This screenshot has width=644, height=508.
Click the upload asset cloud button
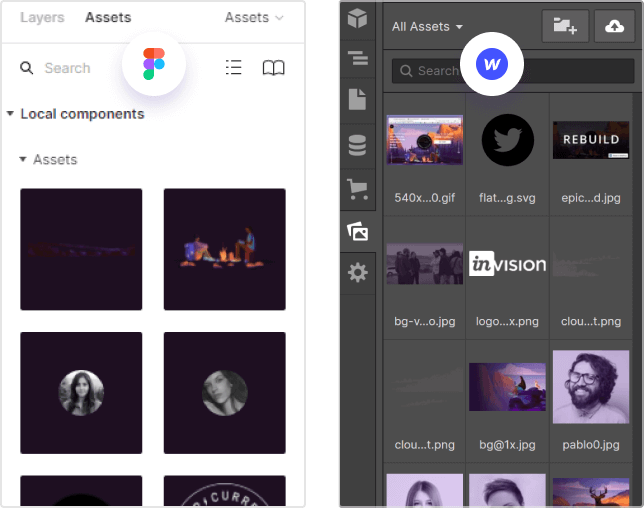pos(612,26)
